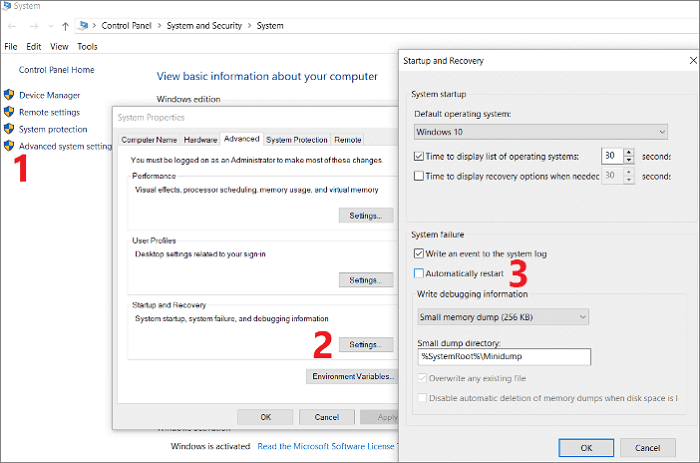Open the File menu
This screenshot has height=463, width=700.
click(11, 46)
